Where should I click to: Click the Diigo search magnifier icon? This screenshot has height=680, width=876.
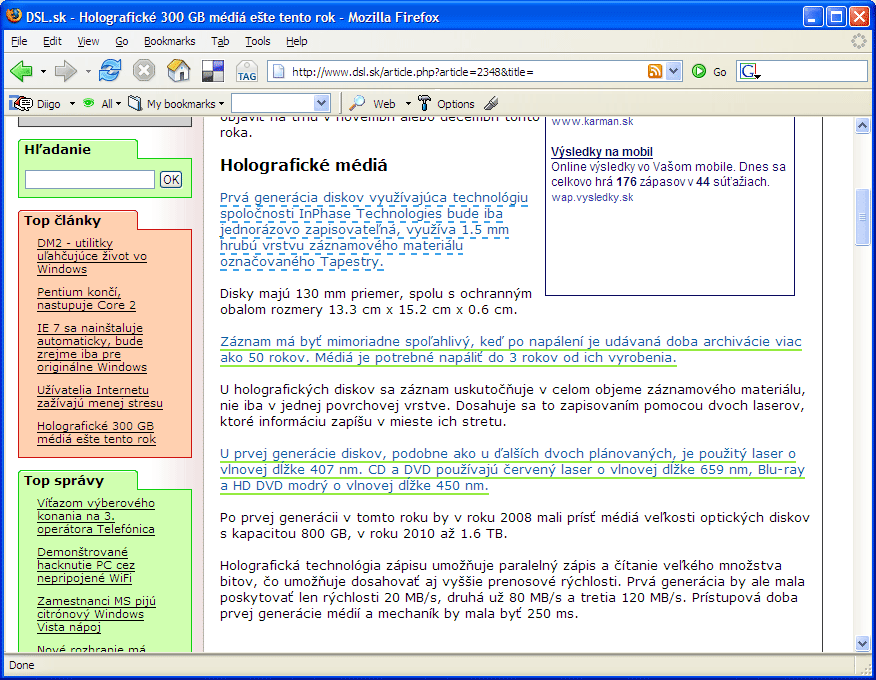tap(356, 103)
